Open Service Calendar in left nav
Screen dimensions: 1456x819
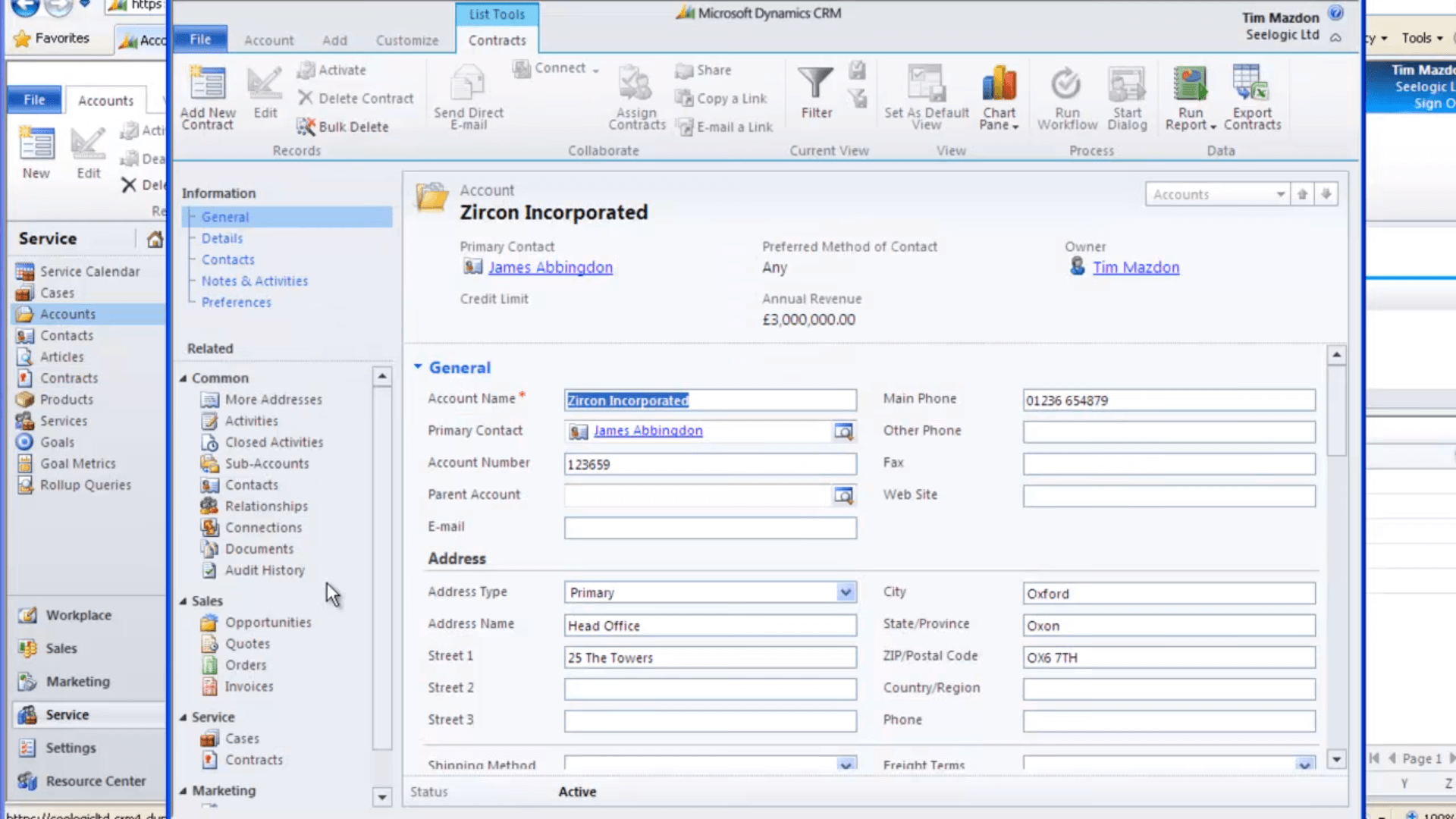click(79, 271)
